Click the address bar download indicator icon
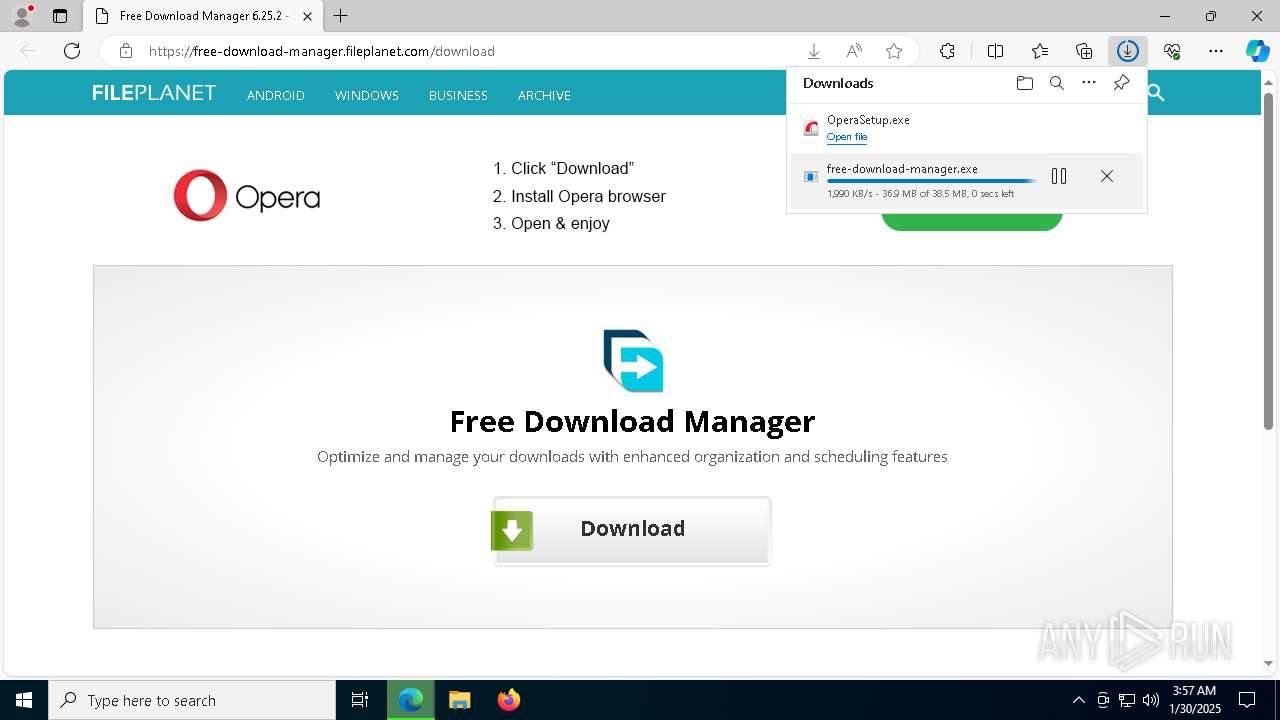Viewport: 1280px width, 720px height. [x=814, y=51]
